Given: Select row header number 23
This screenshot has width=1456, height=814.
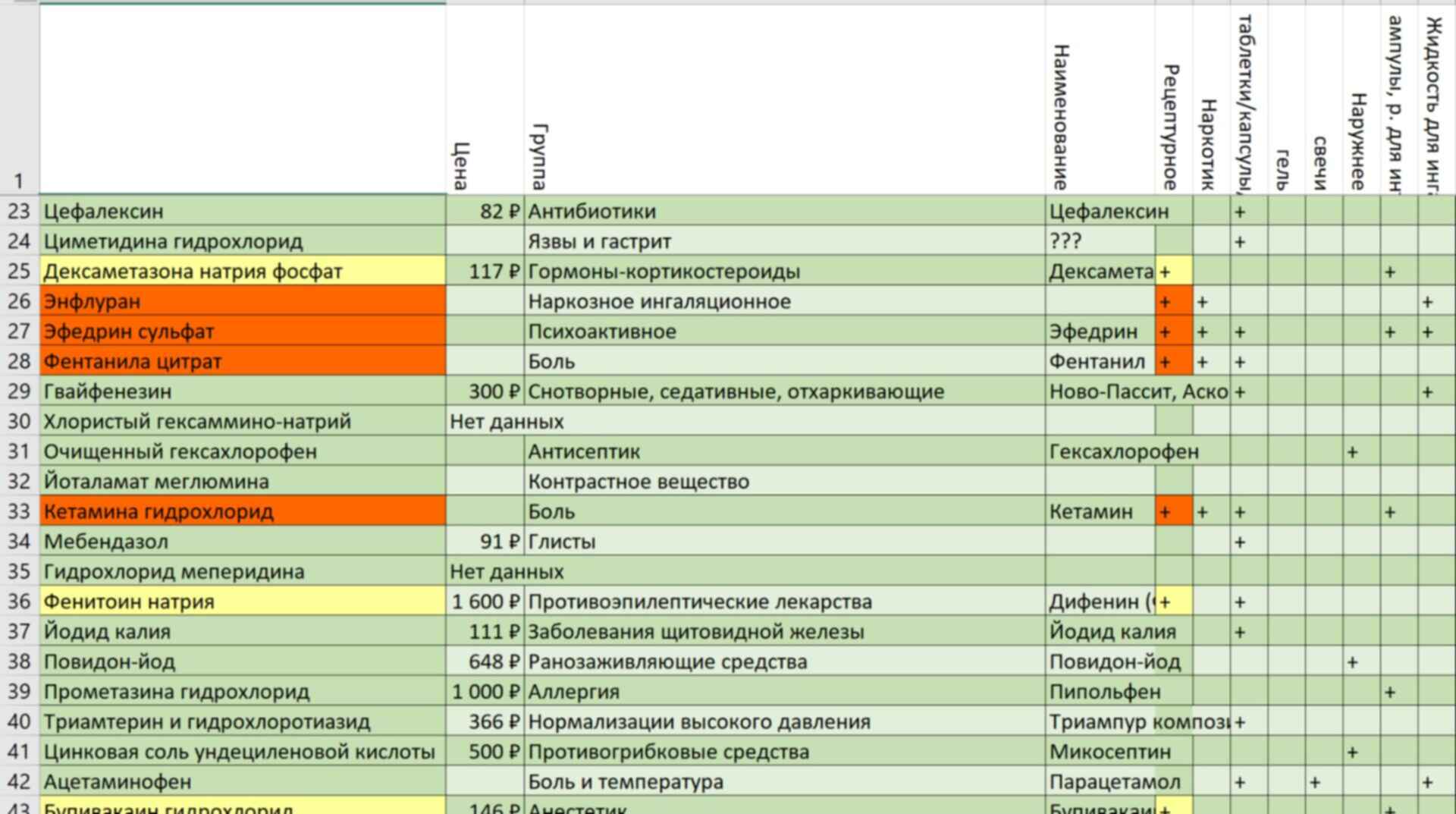Looking at the screenshot, I should click(x=19, y=211).
